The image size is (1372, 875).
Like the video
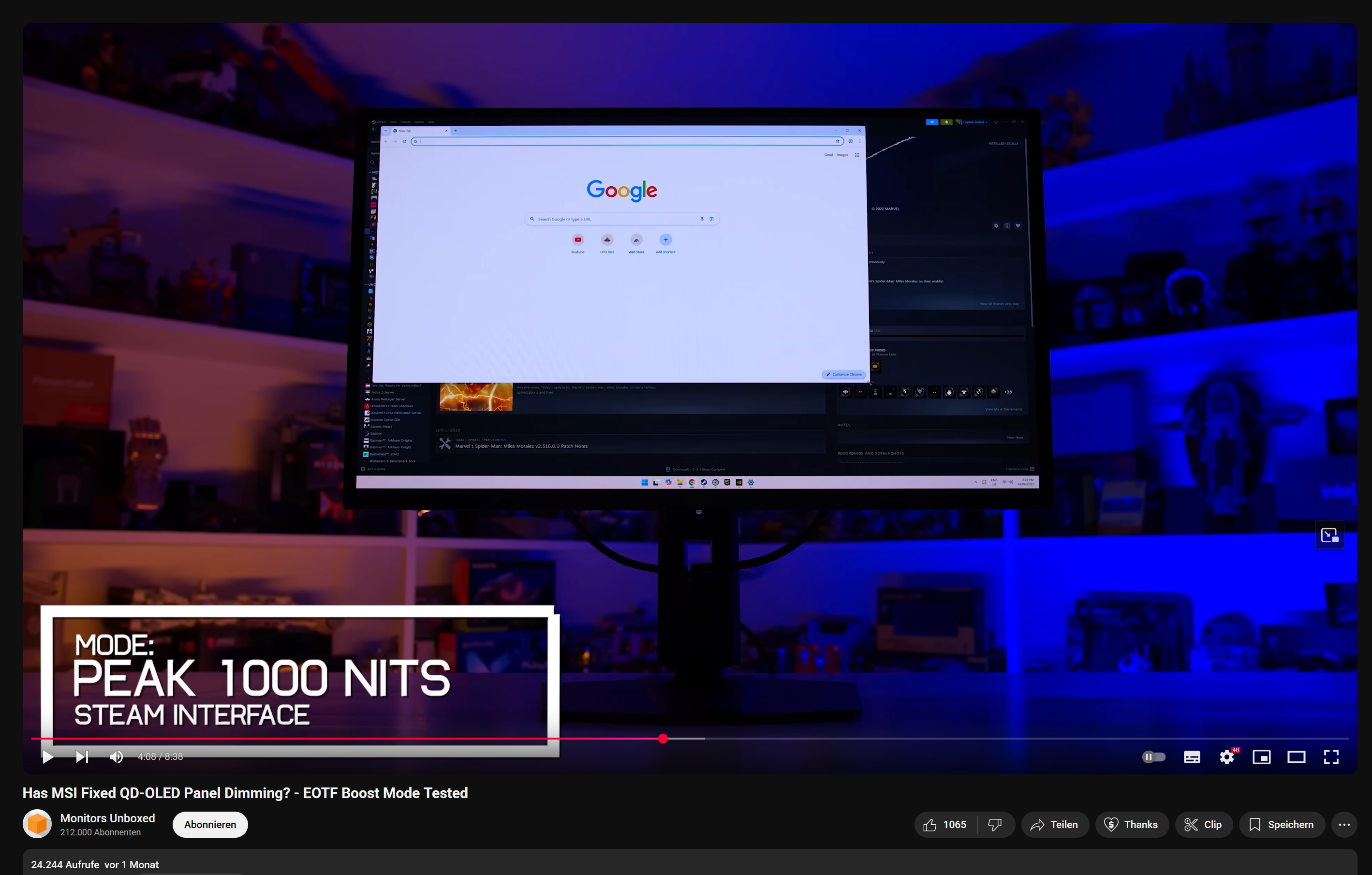pyautogui.click(x=945, y=824)
